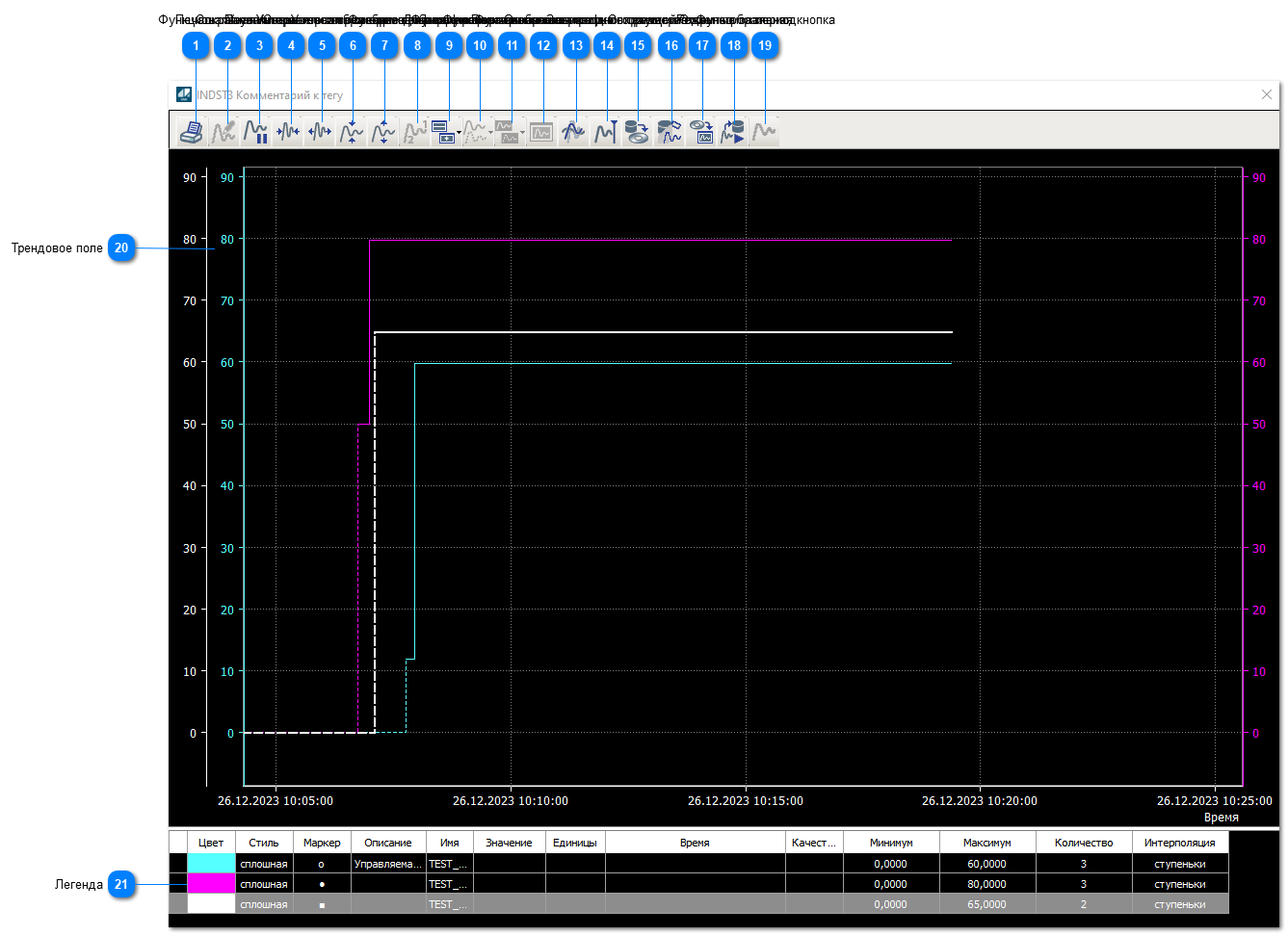Open dropdown arrow next to stacked-charts icon
The image size is (1288, 936).
coord(522,133)
